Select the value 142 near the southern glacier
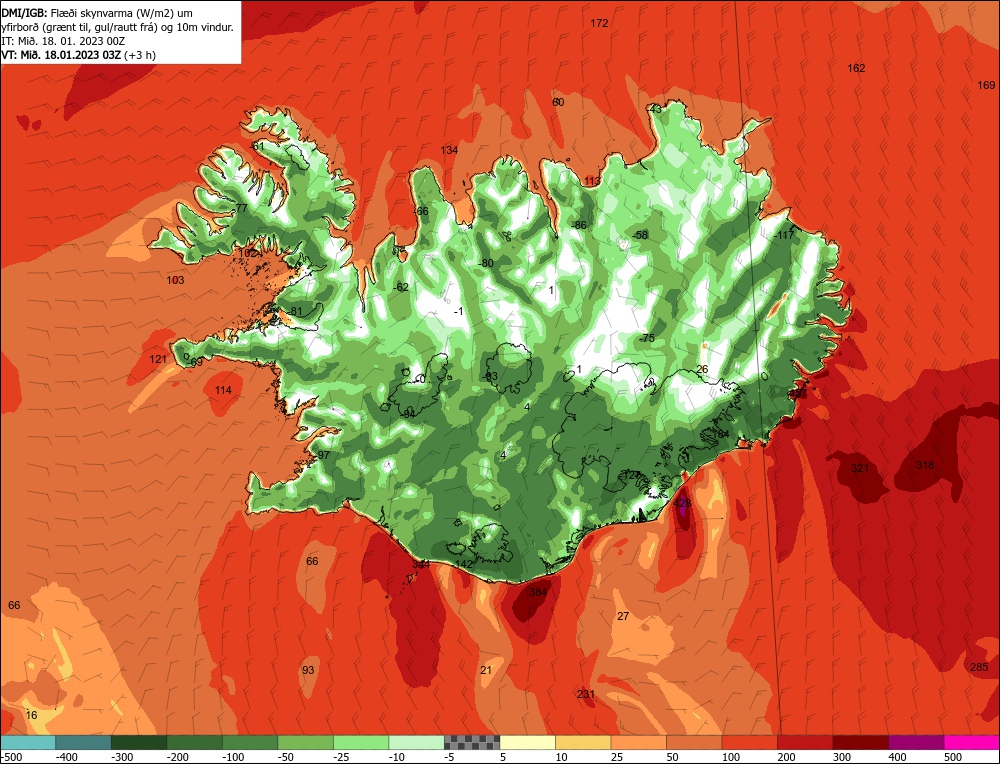1000x764 pixels. point(464,564)
